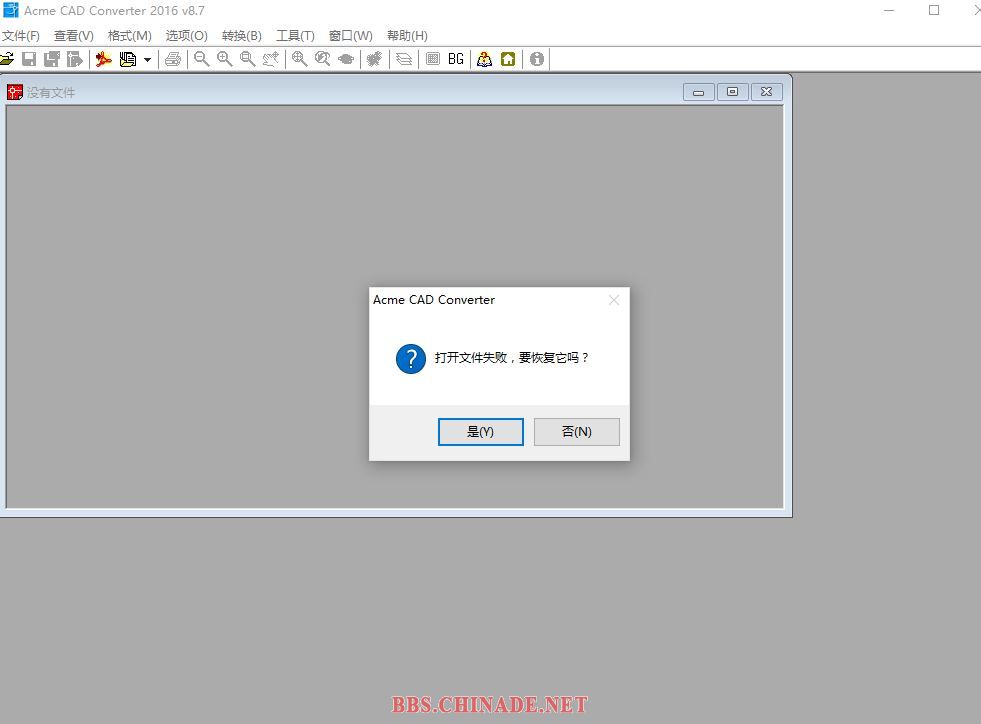Click the 没有文件 window document icon
981x724 pixels.
coord(14,93)
